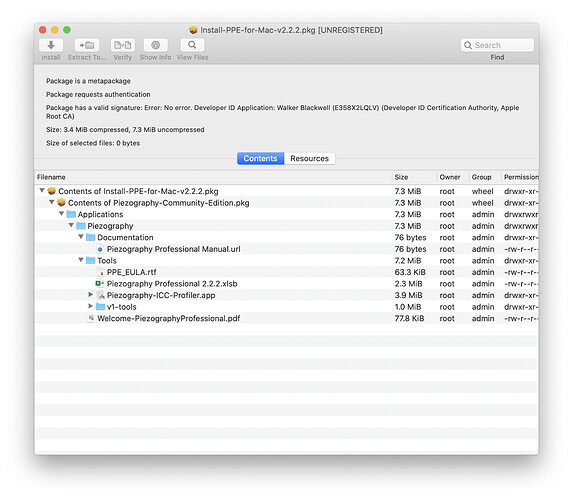This screenshot has height=500, width=572.
Task: Collapse the Tools folder
Action: pos(81,260)
